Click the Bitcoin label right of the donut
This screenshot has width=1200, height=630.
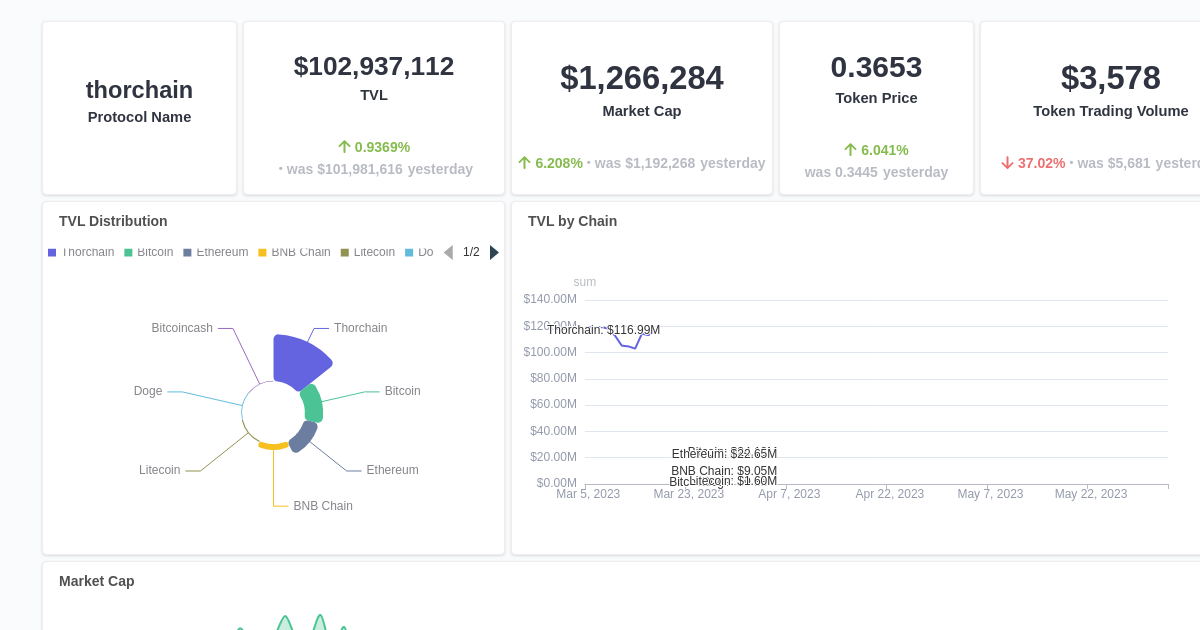[x=403, y=391]
